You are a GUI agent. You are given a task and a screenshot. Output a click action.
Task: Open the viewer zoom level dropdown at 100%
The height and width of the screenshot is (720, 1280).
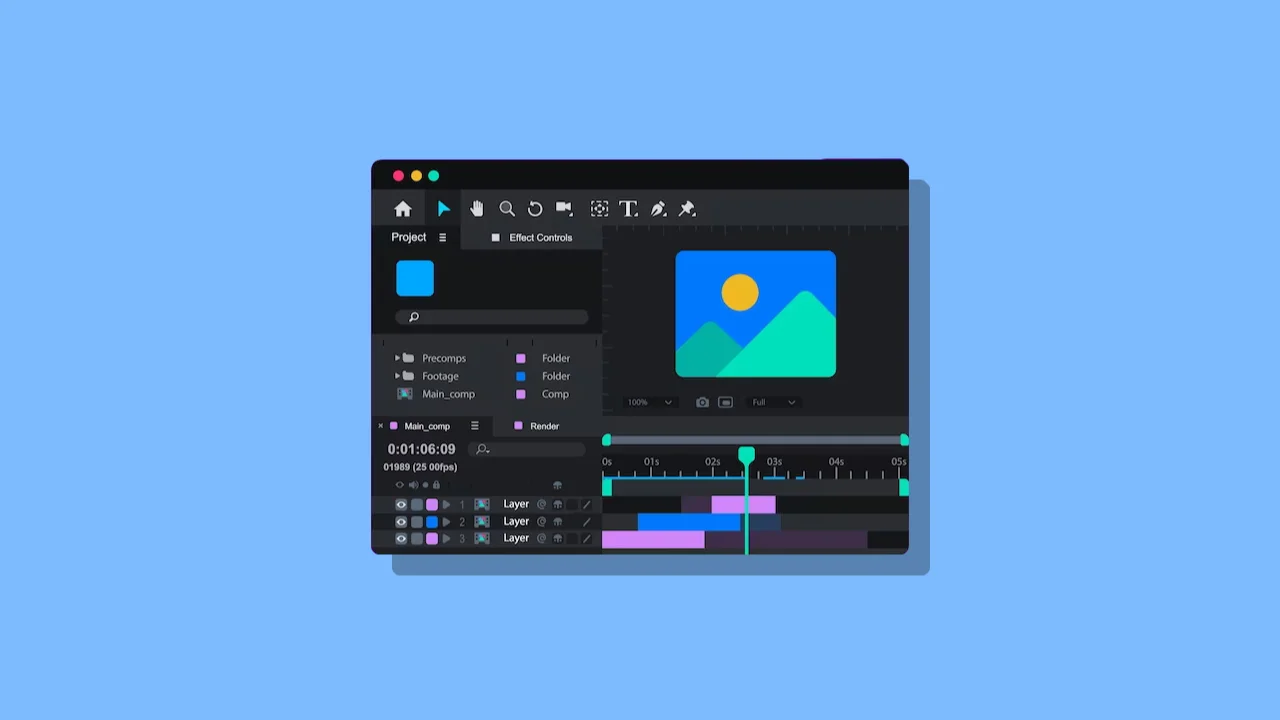(x=650, y=402)
